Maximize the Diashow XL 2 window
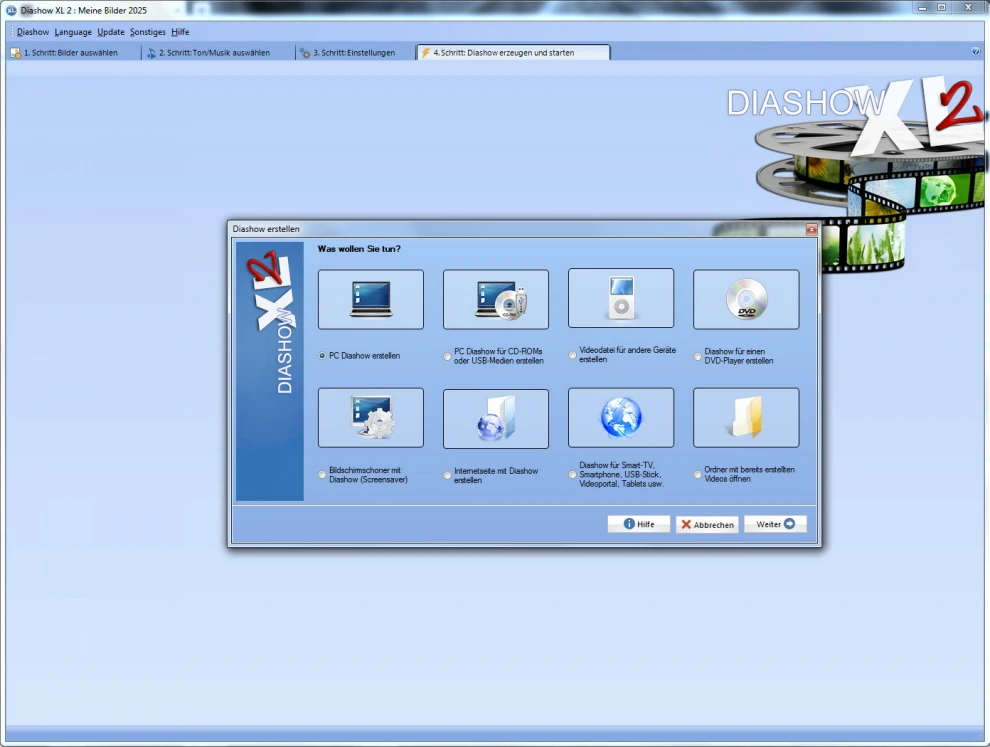Image resolution: width=990 pixels, height=747 pixels. [941, 8]
